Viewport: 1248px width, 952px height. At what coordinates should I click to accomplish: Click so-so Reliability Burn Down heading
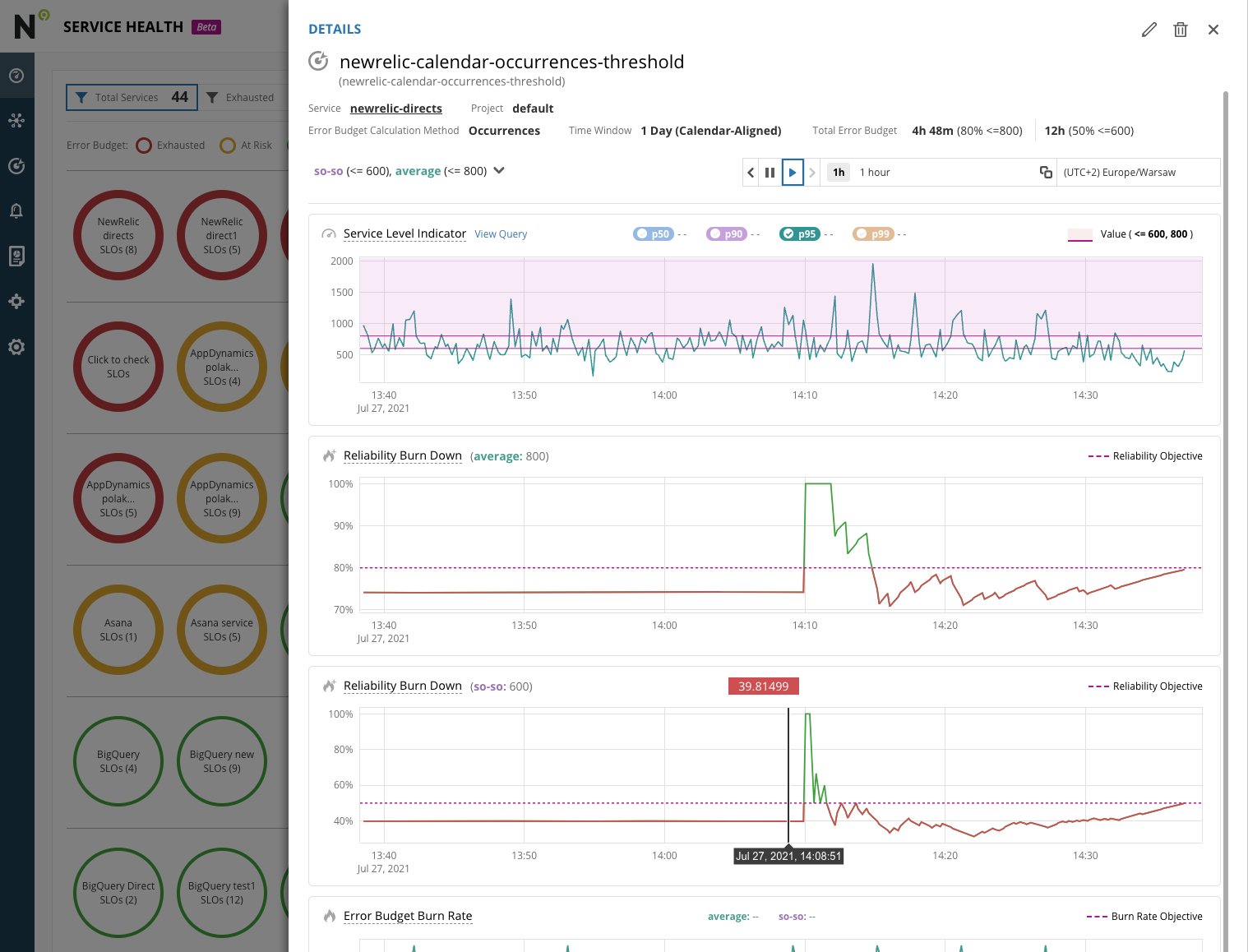click(403, 686)
